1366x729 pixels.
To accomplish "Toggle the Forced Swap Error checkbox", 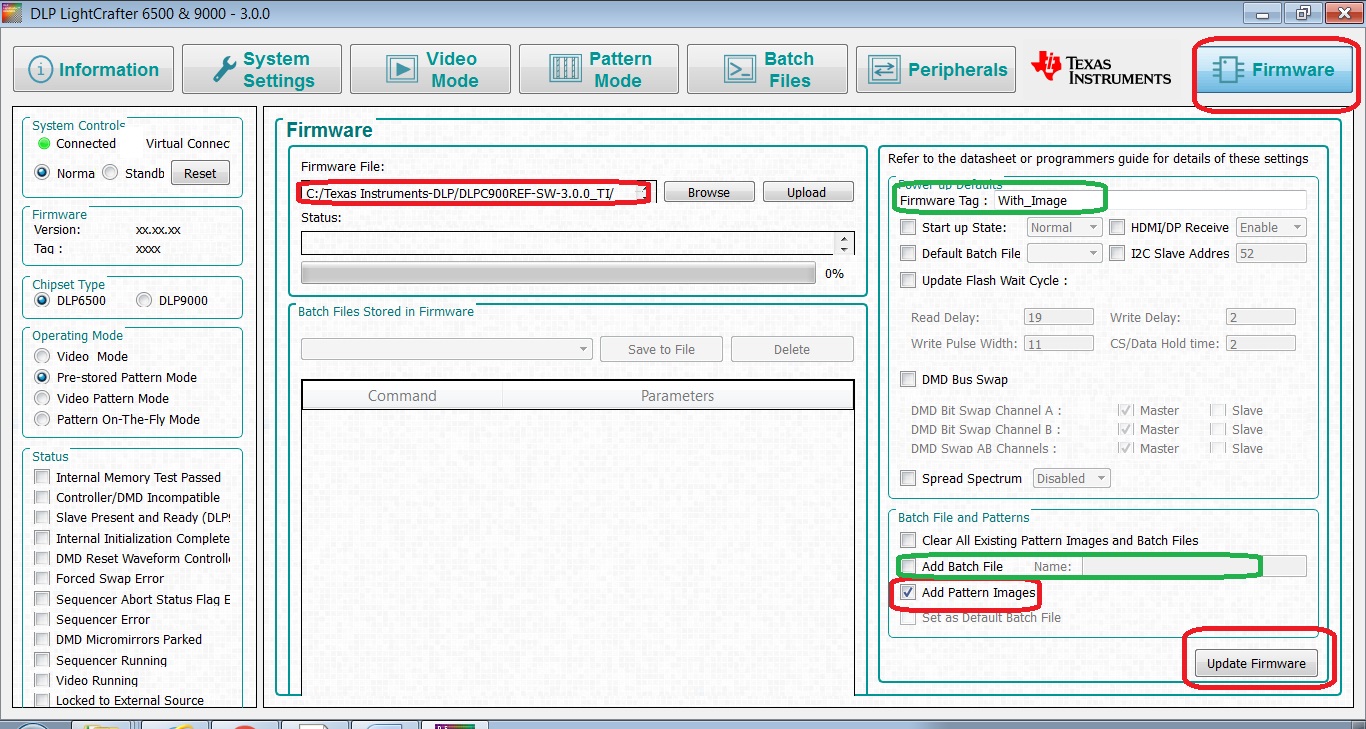I will 42,578.
